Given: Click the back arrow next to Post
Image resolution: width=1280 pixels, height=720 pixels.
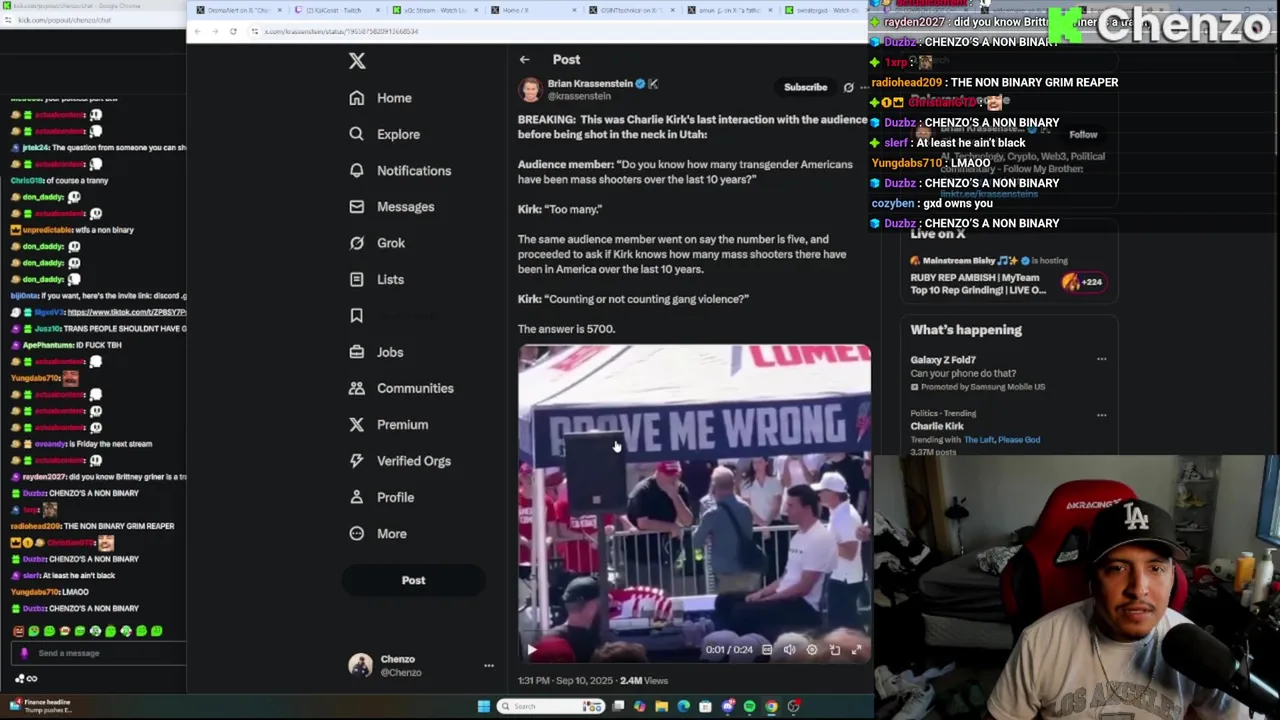Looking at the screenshot, I should pos(525,60).
